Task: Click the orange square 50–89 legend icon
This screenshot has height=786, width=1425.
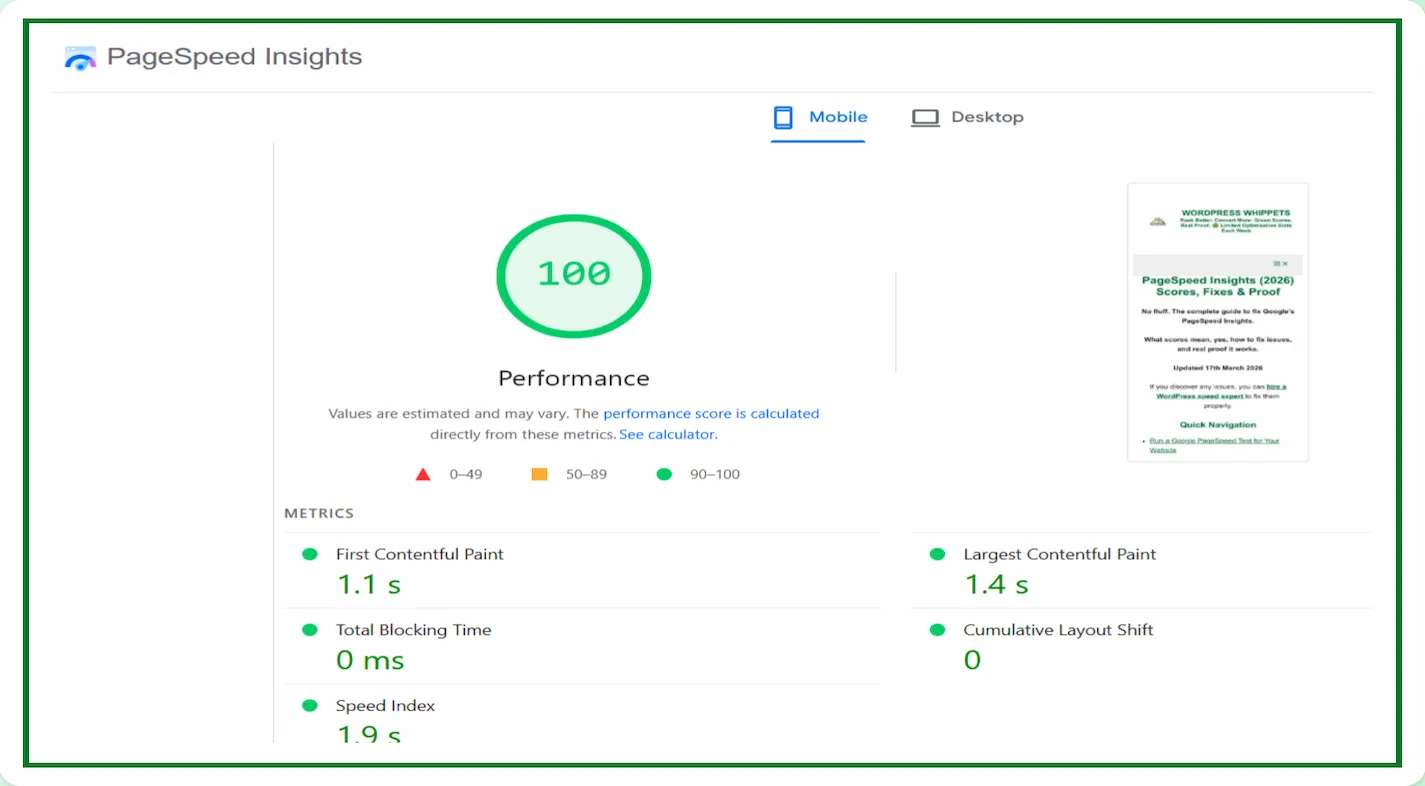Action: coord(539,474)
